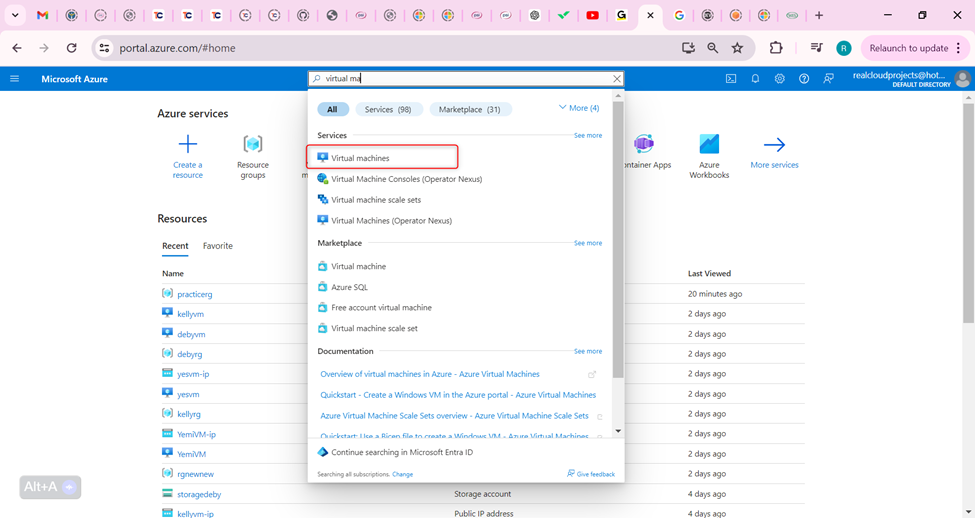Open account menu realcloudprojects avatar
Screen dimensions: 975x518
click(x=963, y=79)
